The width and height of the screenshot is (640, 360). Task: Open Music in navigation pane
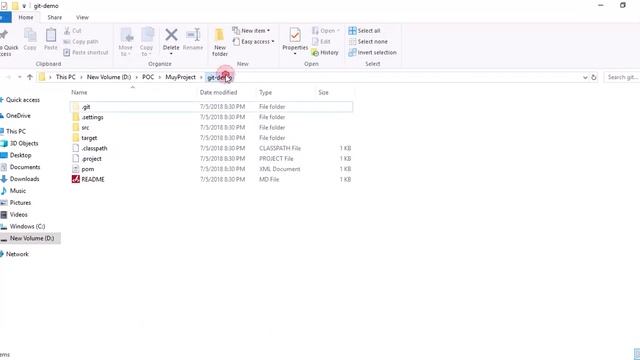(x=18, y=191)
